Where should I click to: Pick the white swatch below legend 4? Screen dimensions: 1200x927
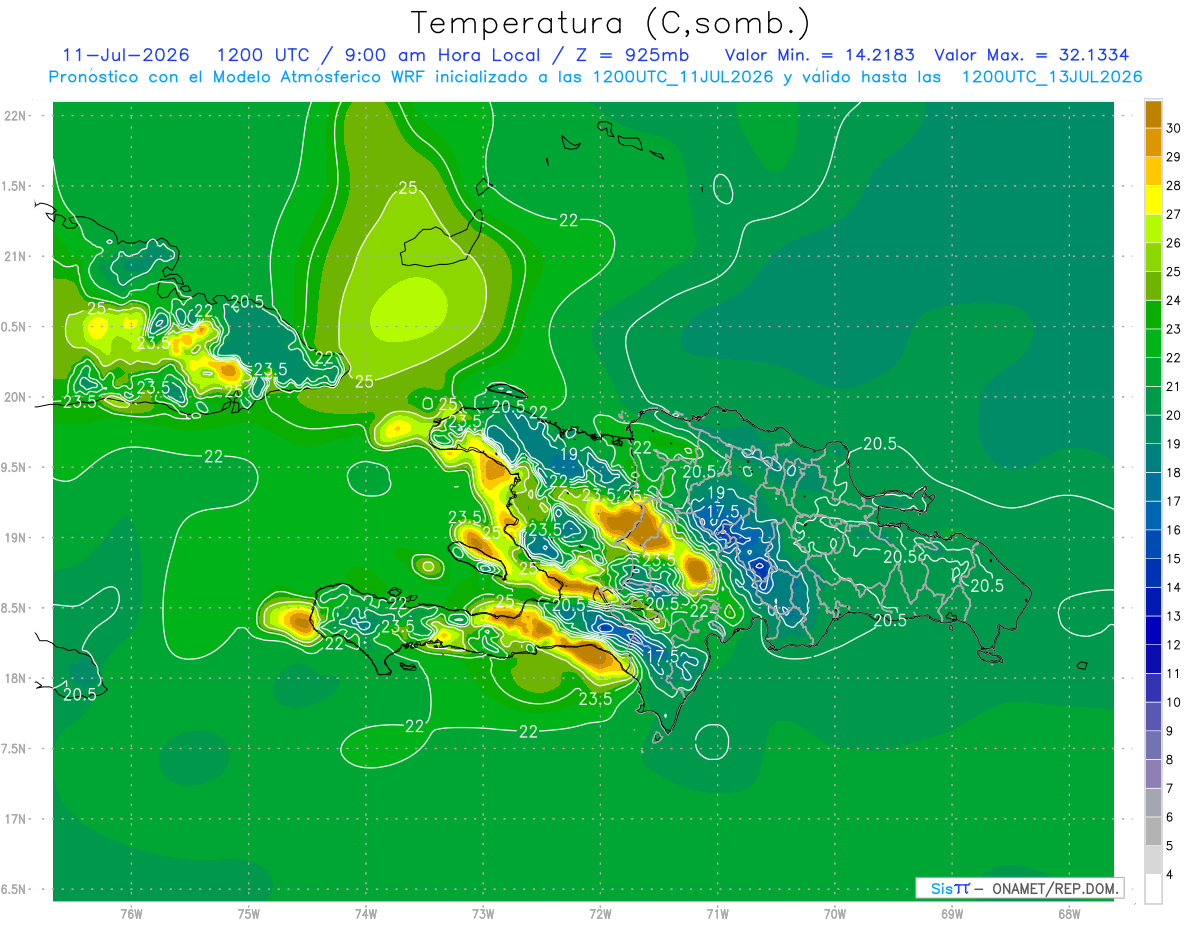click(x=1153, y=889)
